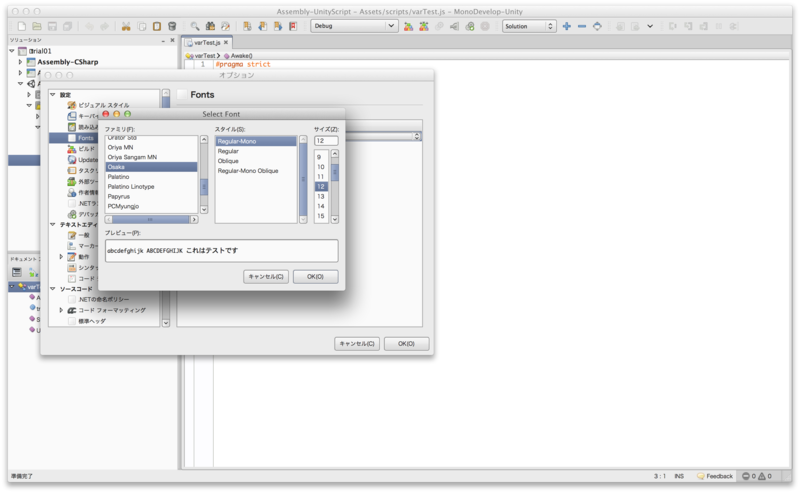Click the New File toolbar icon
The height and width of the screenshot is (493, 800).
pyautogui.click(x=21, y=26)
